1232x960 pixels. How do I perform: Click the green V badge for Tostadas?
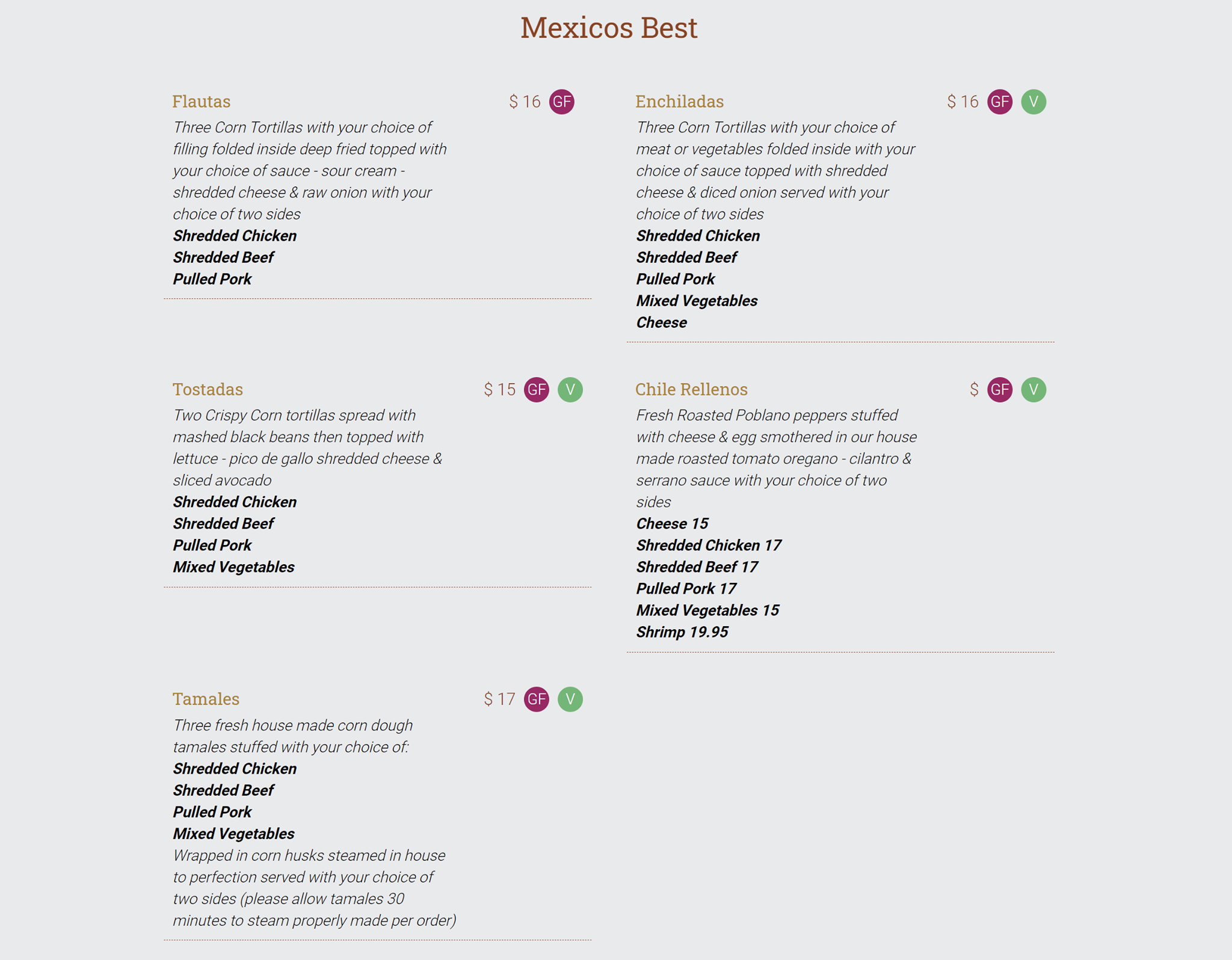click(x=570, y=390)
